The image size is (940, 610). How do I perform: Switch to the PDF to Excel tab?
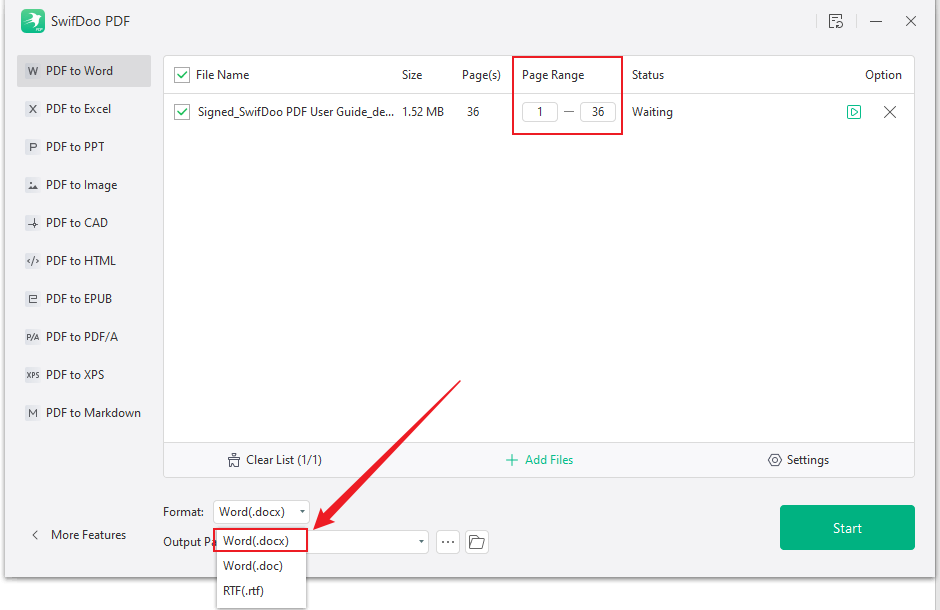point(84,109)
